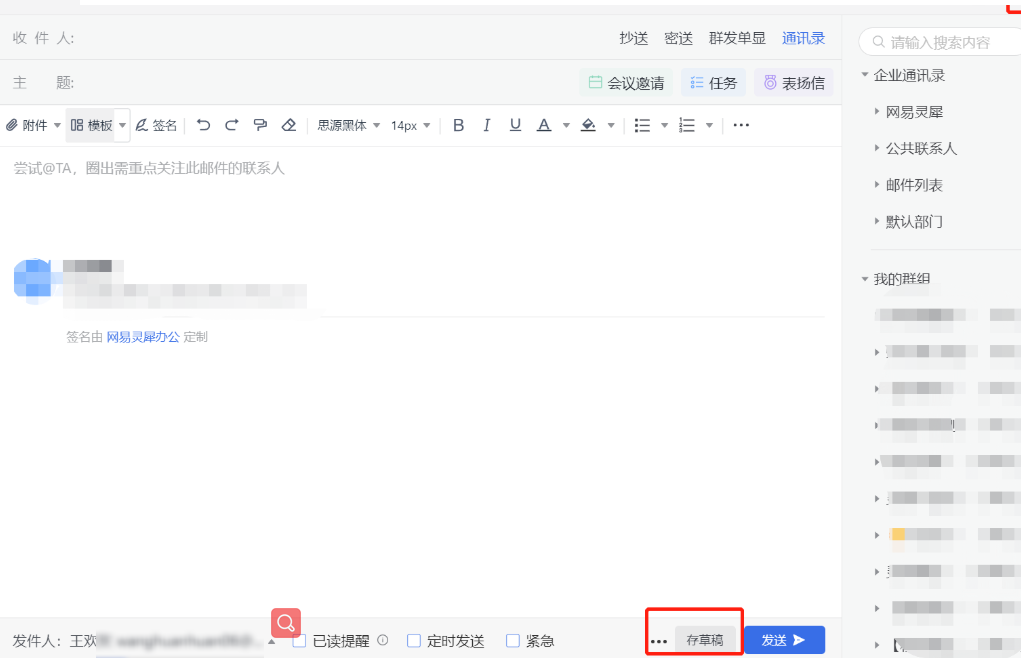
Task: Expand the 公共联系人 tree node
Action: [877, 148]
